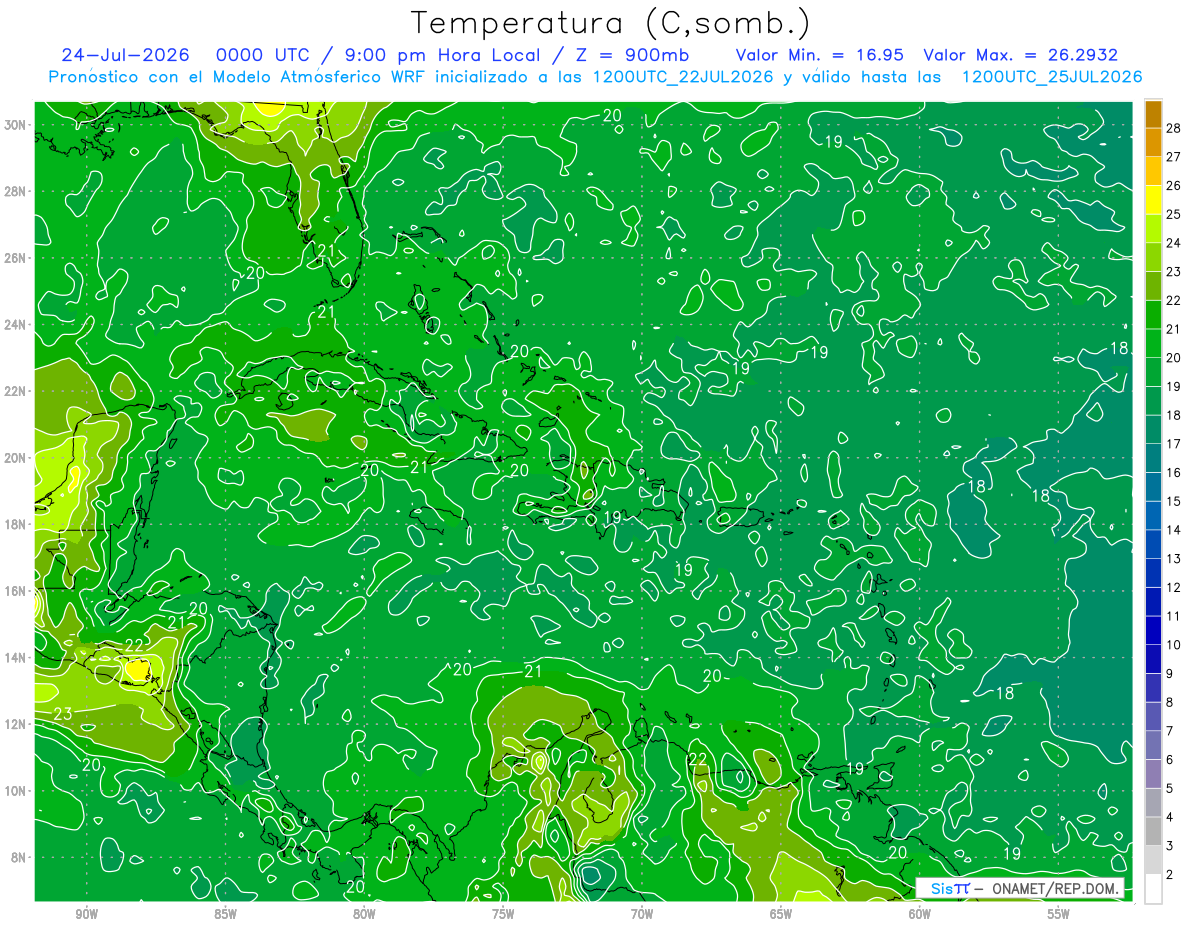Viewport: 1200px width, 927px height.
Task: Click the '28' label on the color scale
Action: tap(1174, 128)
